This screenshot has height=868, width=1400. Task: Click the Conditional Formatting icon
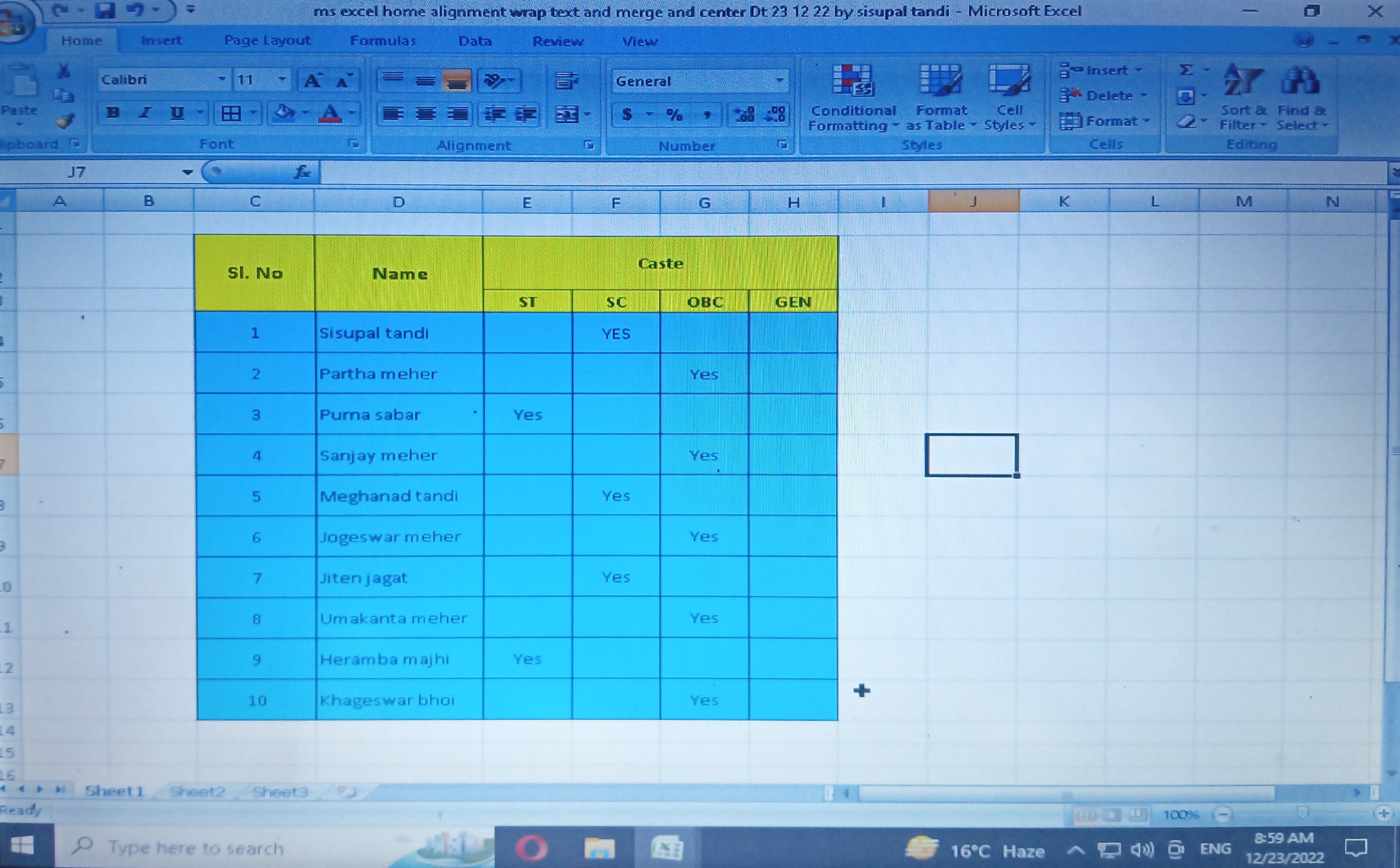[x=852, y=80]
